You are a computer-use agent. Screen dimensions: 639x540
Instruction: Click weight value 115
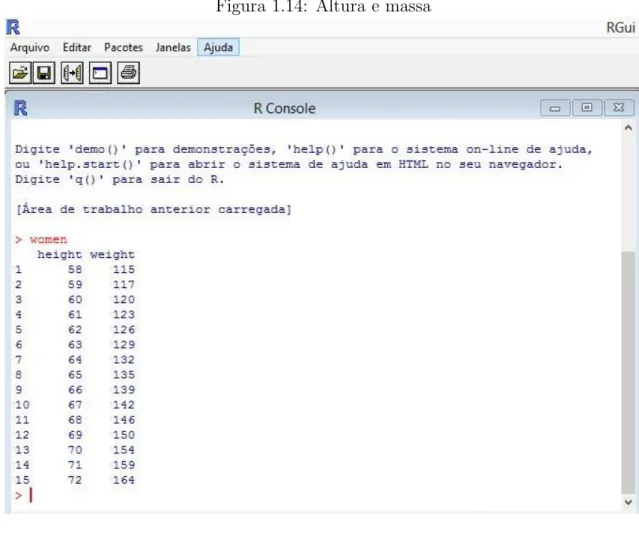pyautogui.click(x=124, y=269)
